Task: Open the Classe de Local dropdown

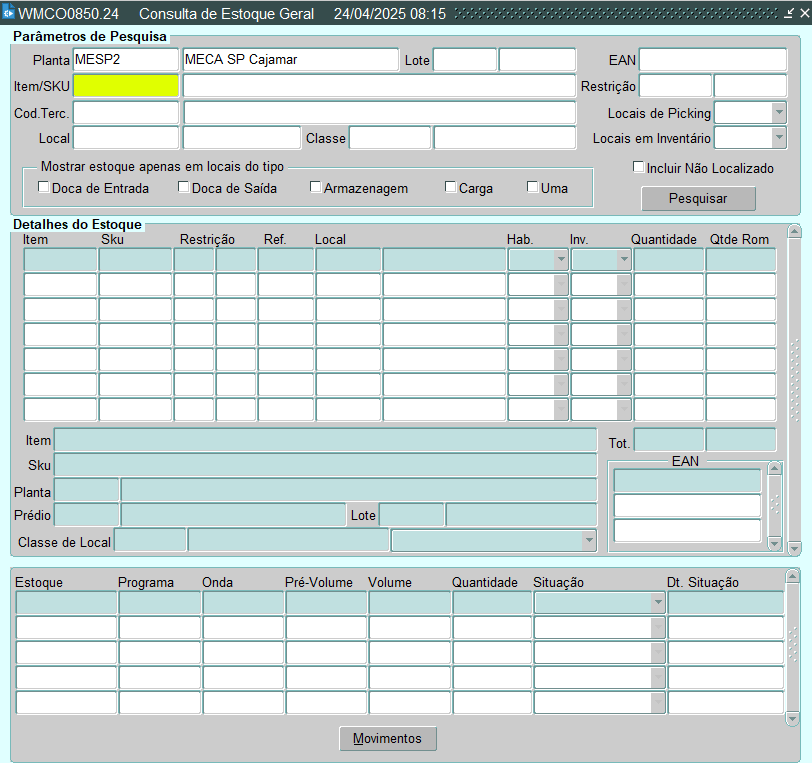Action: pos(588,540)
